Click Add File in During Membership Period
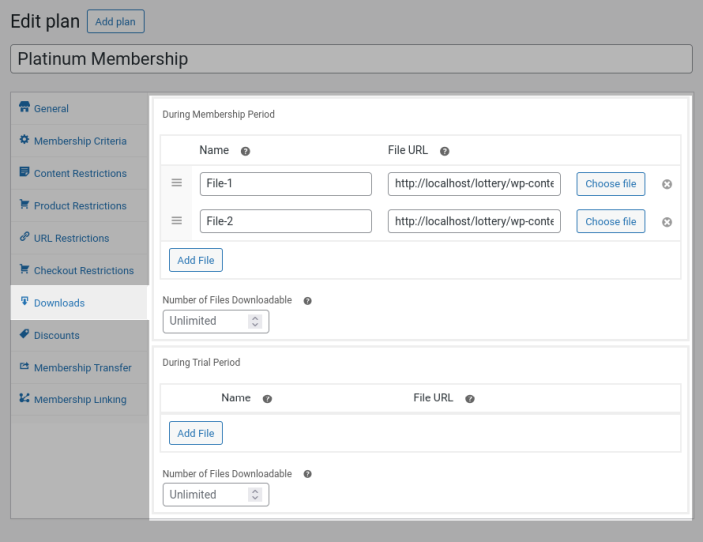This screenshot has width=703, height=542. [195, 260]
